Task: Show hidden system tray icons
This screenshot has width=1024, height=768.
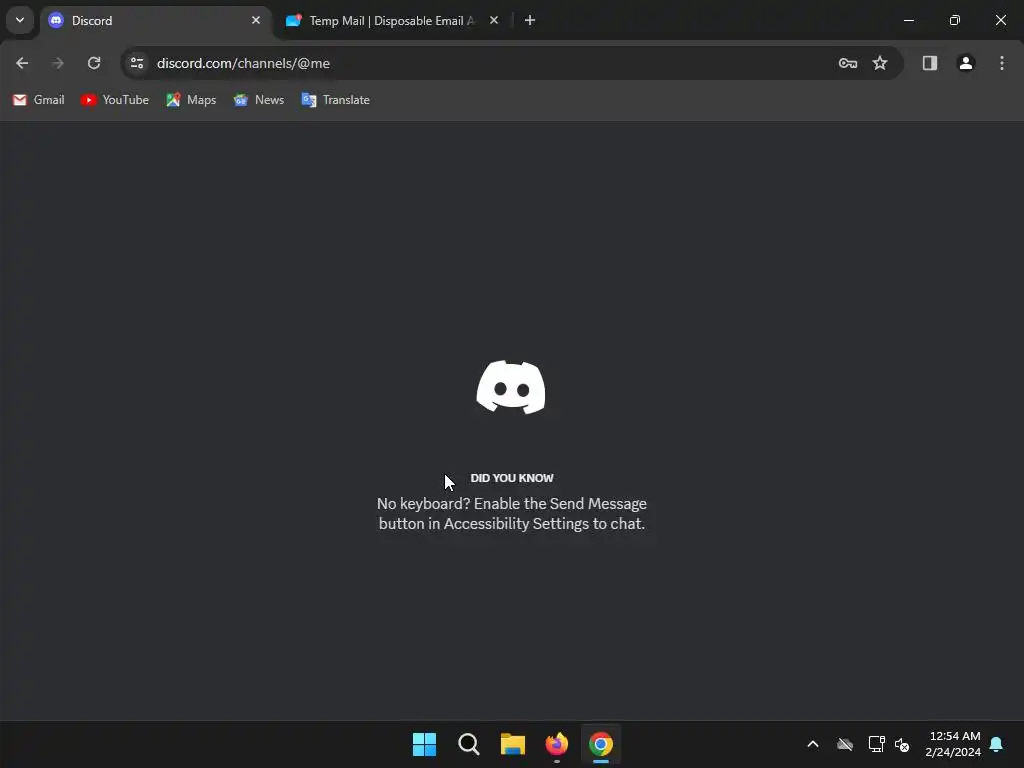Action: (813, 744)
